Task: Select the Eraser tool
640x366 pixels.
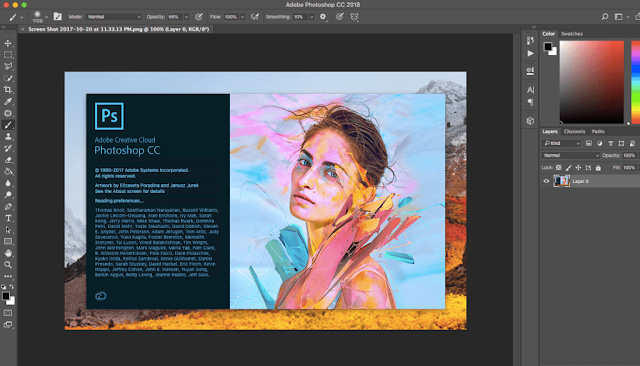Action: point(8,160)
